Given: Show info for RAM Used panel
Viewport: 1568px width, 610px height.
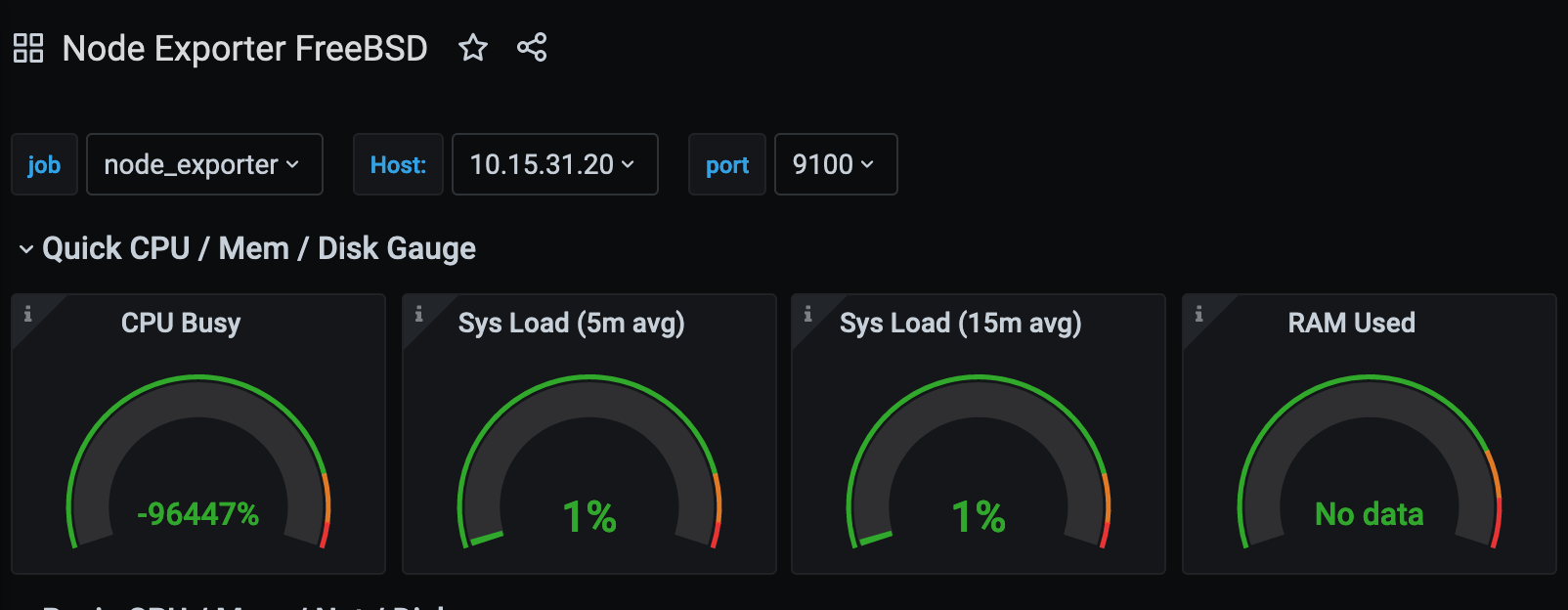Looking at the screenshot, I should [x=1199, y=314].
